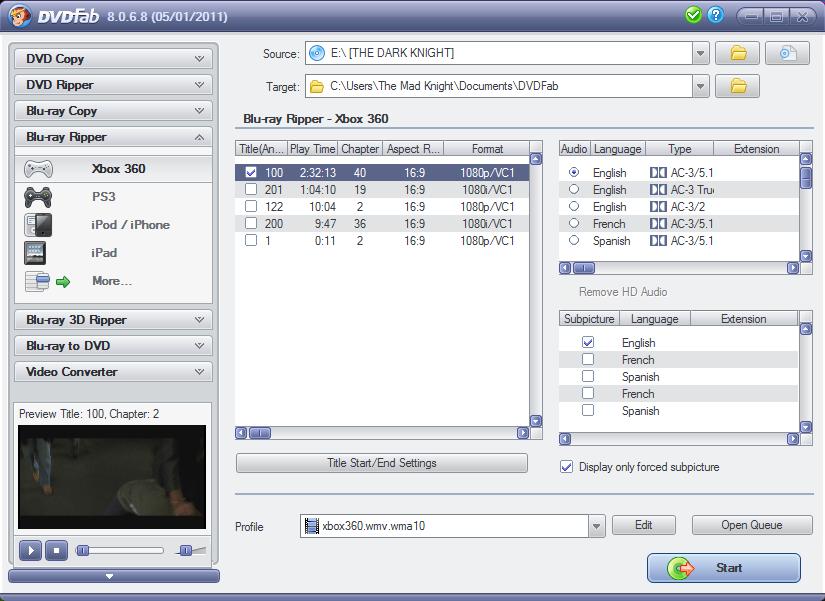825x601 pixels.
Task: Open the Profile dropdown list
Action: (x=597, y=526)
